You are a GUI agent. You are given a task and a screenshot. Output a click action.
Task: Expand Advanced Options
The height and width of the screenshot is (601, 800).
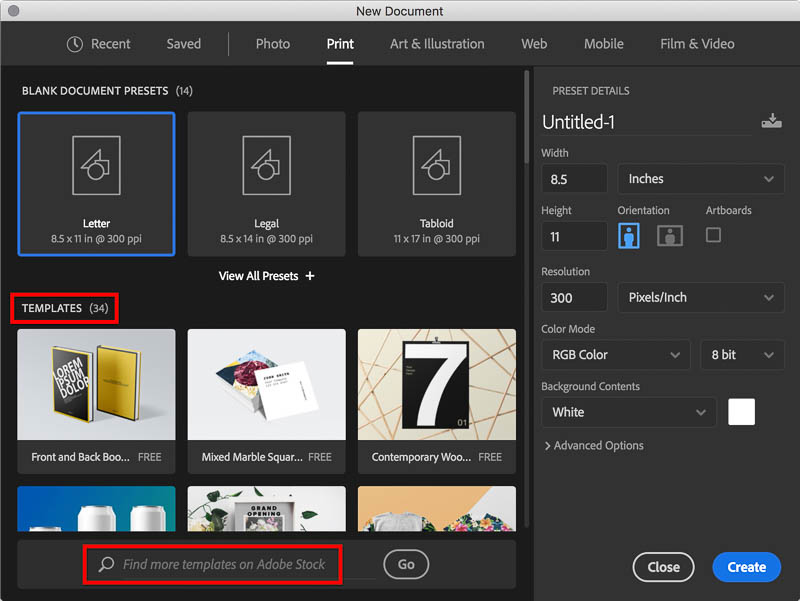point(594,445)
